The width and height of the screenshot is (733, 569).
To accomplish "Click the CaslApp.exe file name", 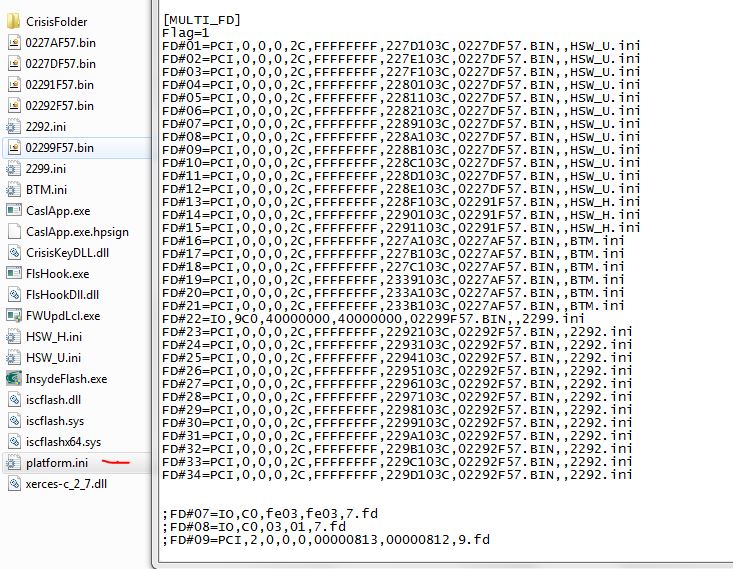I will tap(58, 211).
